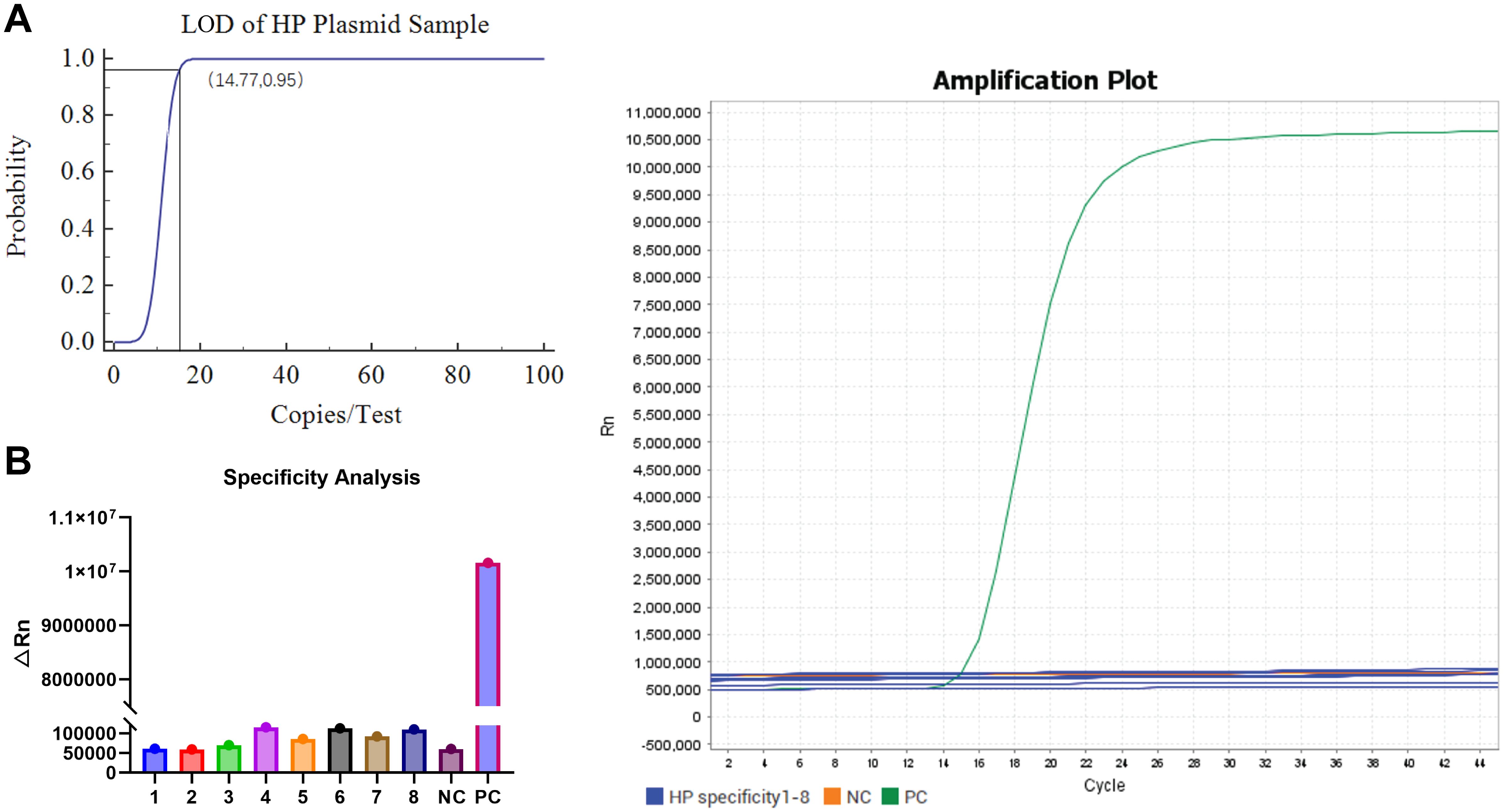Click the '9000000' ΔRn axis value

click(79, 626)
